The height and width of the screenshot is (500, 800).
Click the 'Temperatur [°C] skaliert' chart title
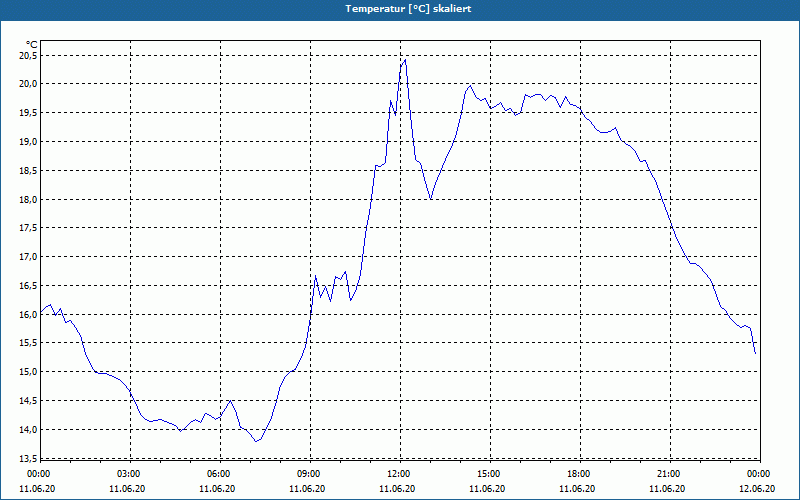pyautogui.click(x=408, y=9)
